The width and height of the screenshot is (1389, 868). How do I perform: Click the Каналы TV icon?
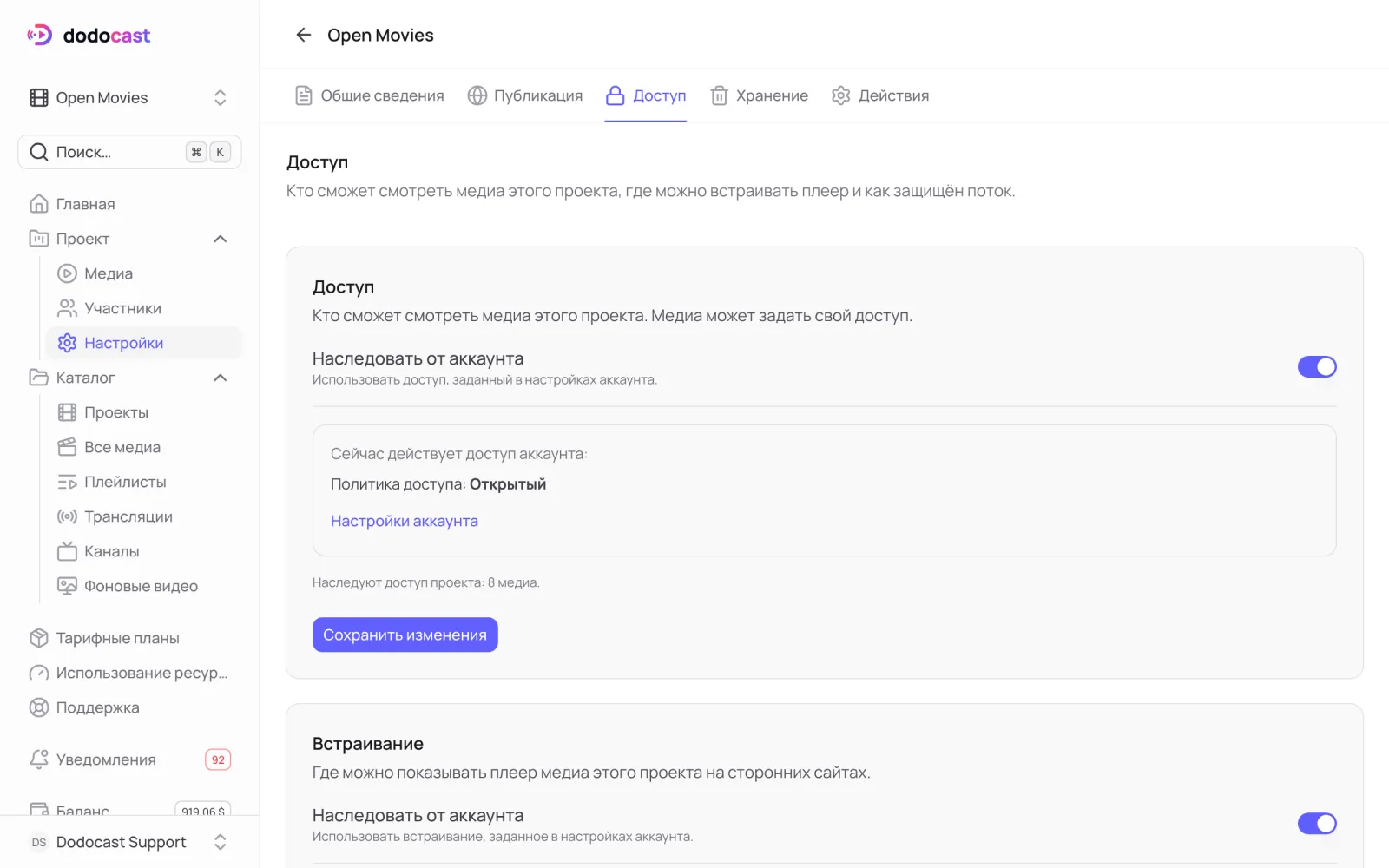click(67, 551)
